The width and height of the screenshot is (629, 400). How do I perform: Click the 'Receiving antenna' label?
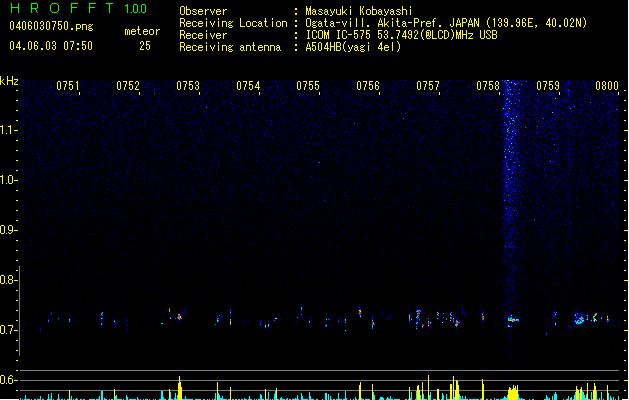pos(230,47)
